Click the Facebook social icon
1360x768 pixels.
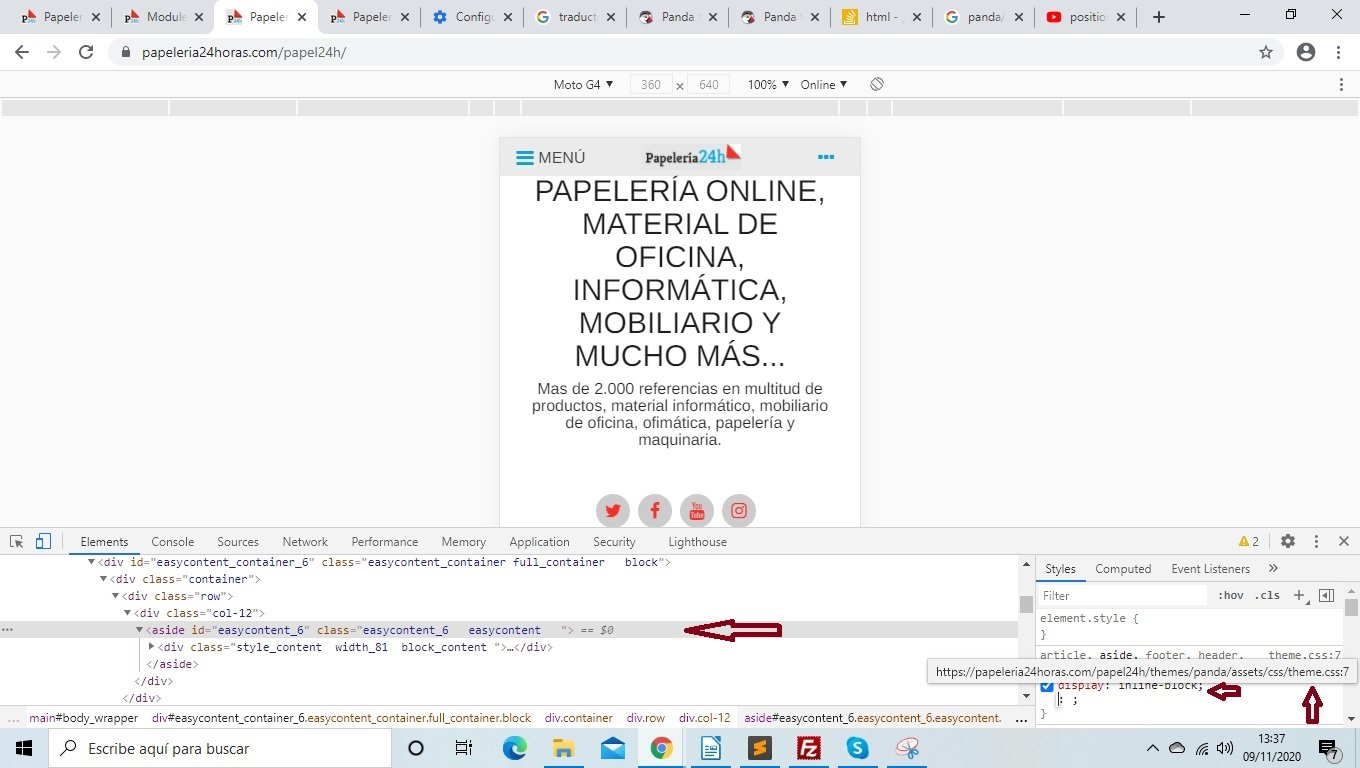click(655, 511)
